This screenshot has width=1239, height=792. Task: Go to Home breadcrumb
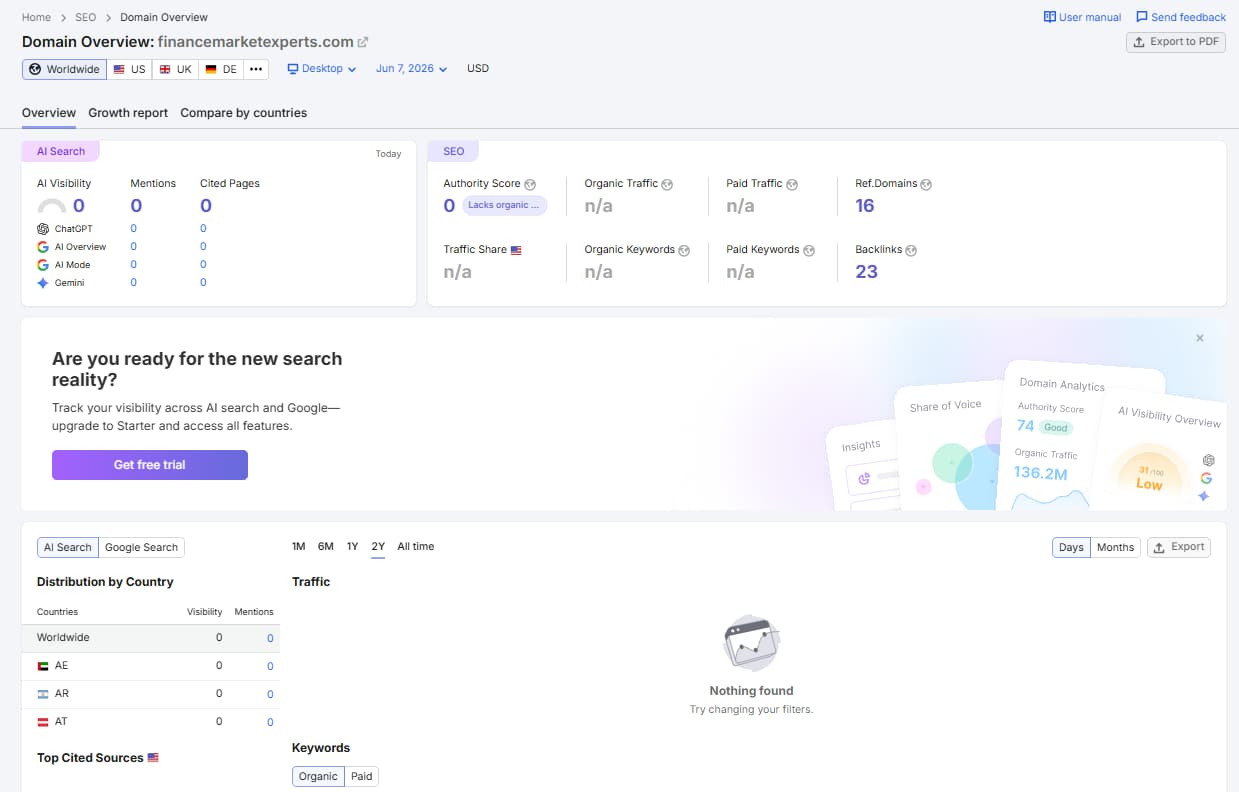(36, 17)
